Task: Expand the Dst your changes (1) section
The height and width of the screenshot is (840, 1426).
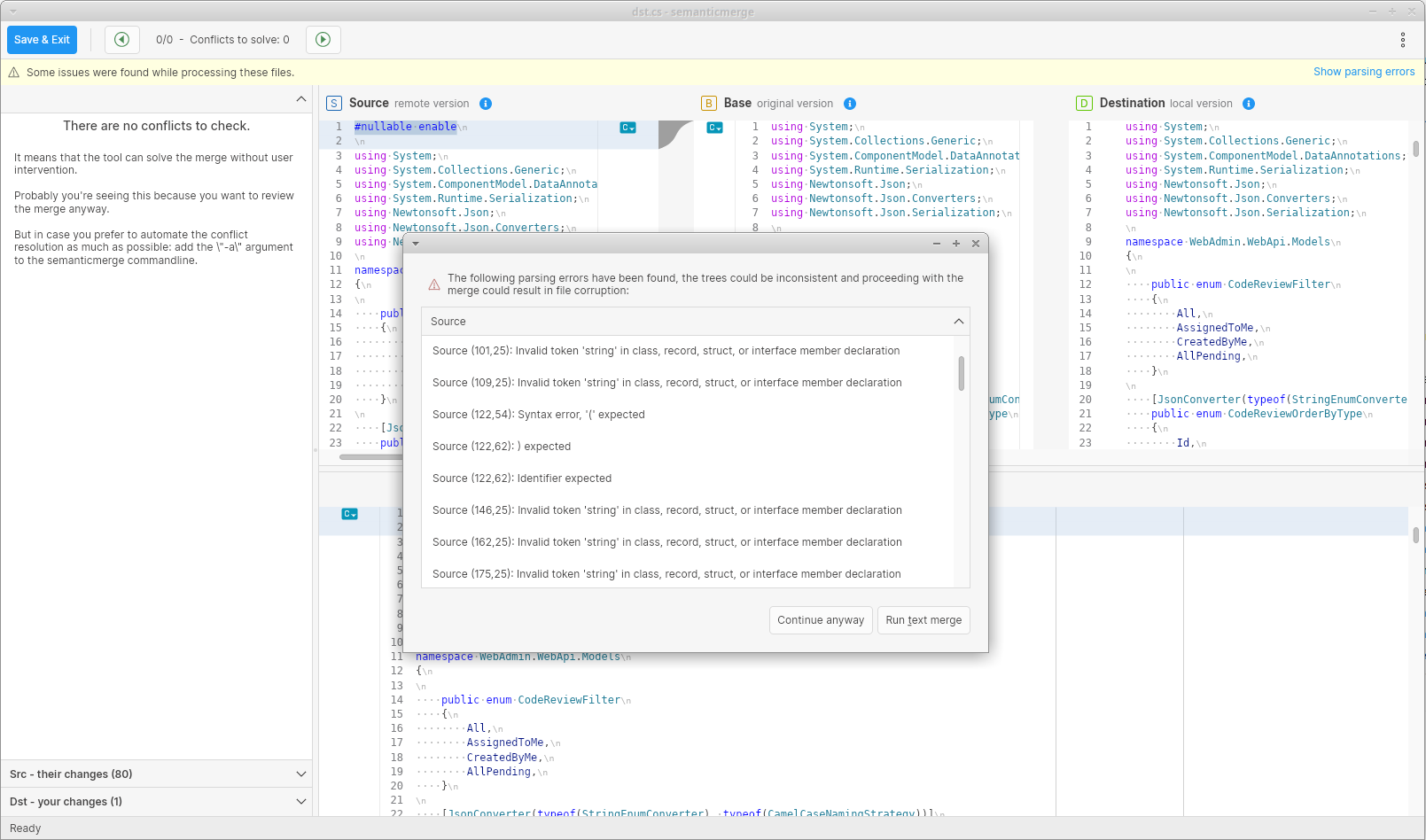Action: click(301, 802)
